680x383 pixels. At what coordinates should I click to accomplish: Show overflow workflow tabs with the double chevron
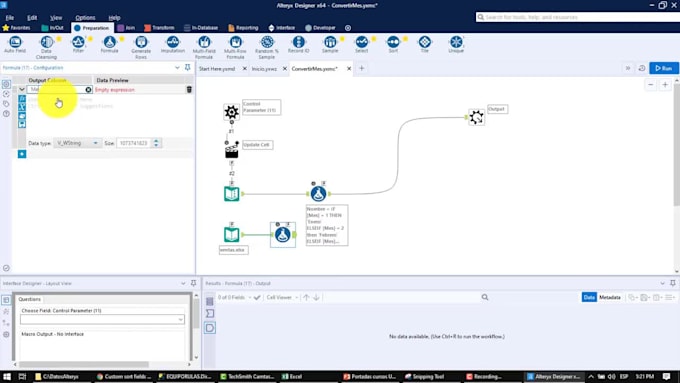point(628,68)
